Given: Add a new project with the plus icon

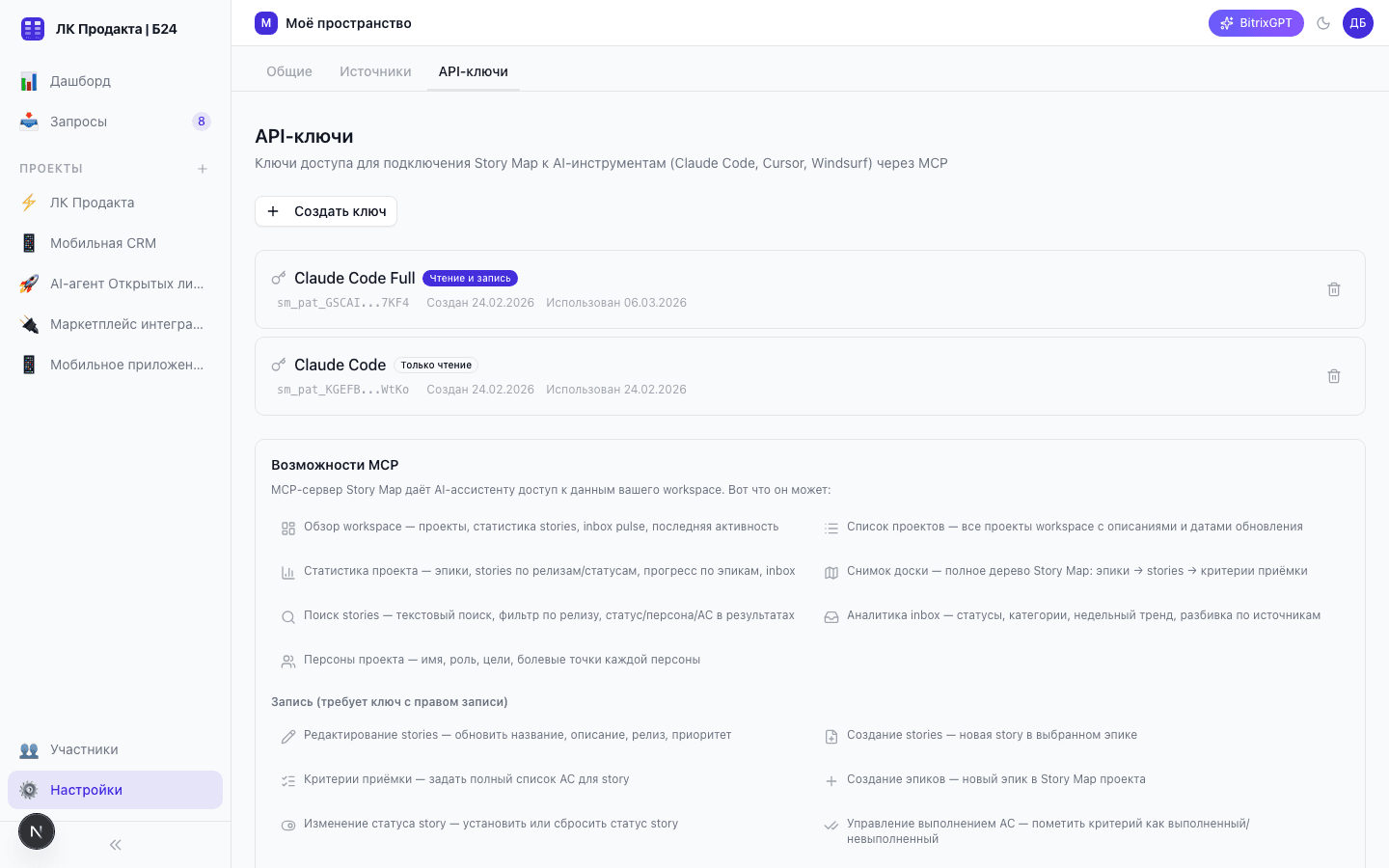Looking at the screenshot, I should coord(203,169).
